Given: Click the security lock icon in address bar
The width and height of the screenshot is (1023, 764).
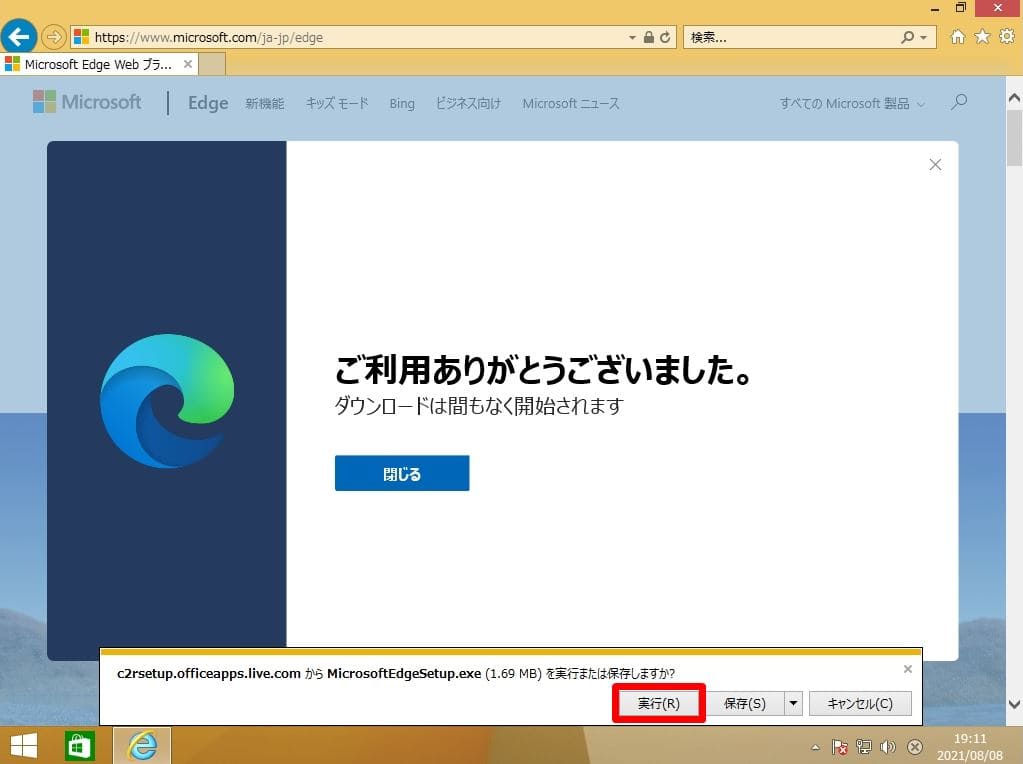Looking at the screenshot, I should click(x=649, y=37).
